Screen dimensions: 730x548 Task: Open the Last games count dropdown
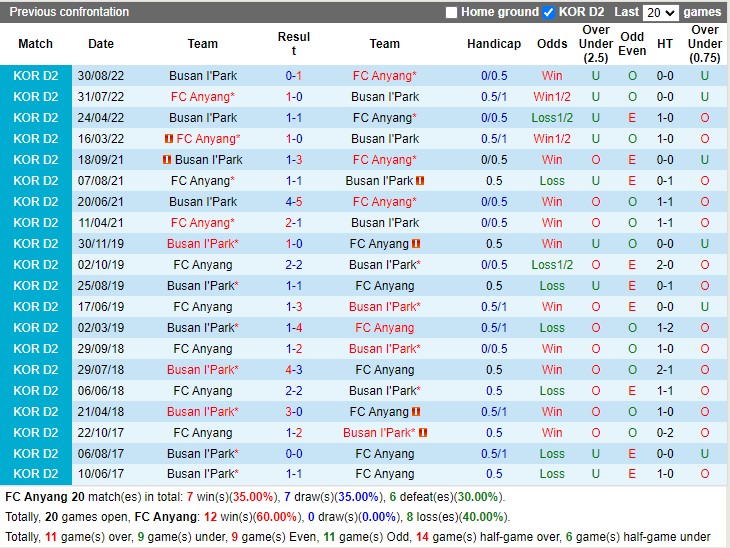coord(660,13)
